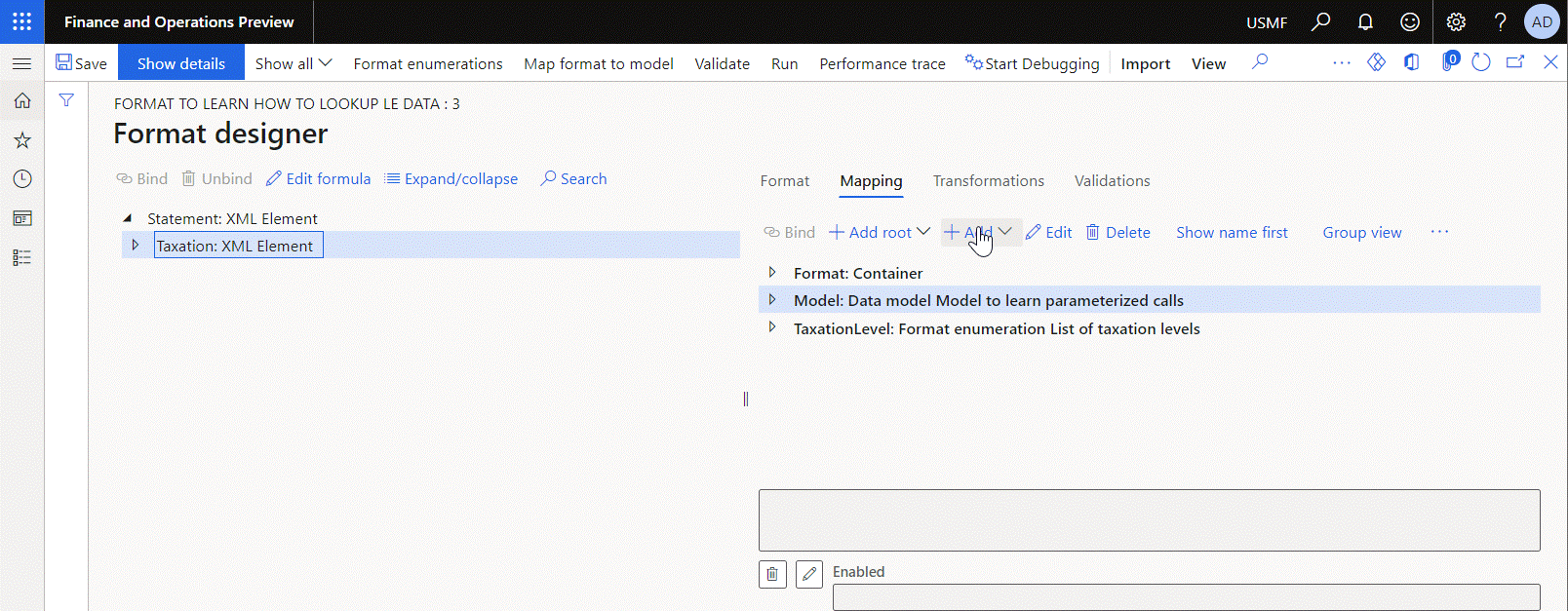Image resolution: width=1568 pixels, height=611 pixels.
Task: Expand the Taxation XML Element node
Action: (x=136, y=245)
